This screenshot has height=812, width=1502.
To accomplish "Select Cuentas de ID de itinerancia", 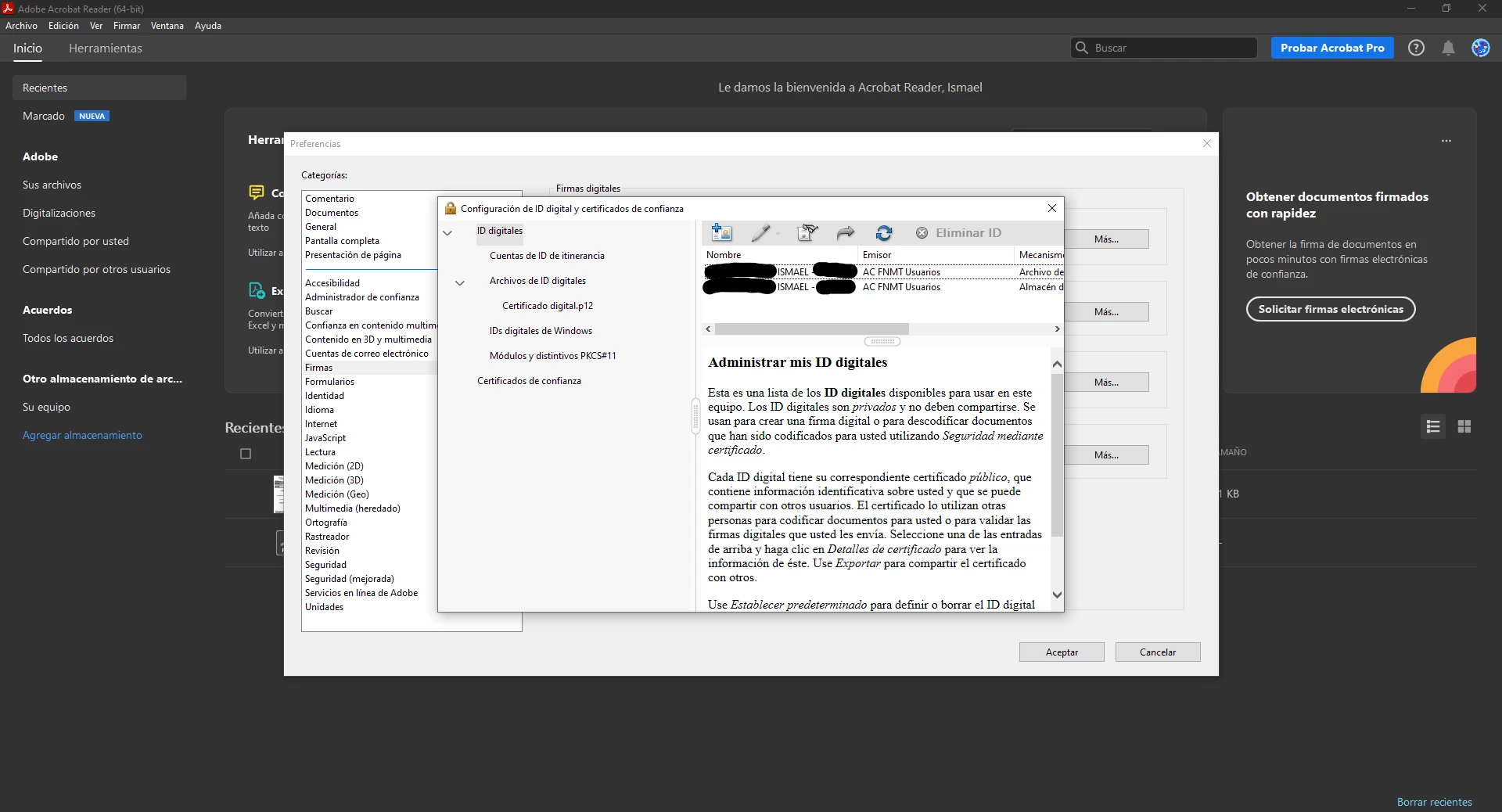I will (547, 256).
